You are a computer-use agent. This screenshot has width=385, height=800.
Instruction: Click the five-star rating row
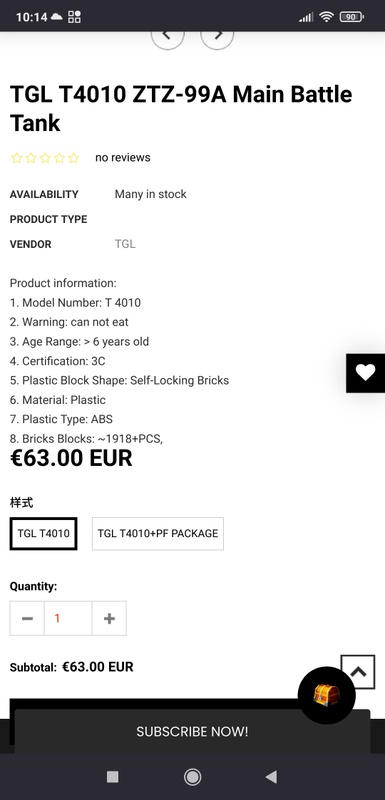45,158
